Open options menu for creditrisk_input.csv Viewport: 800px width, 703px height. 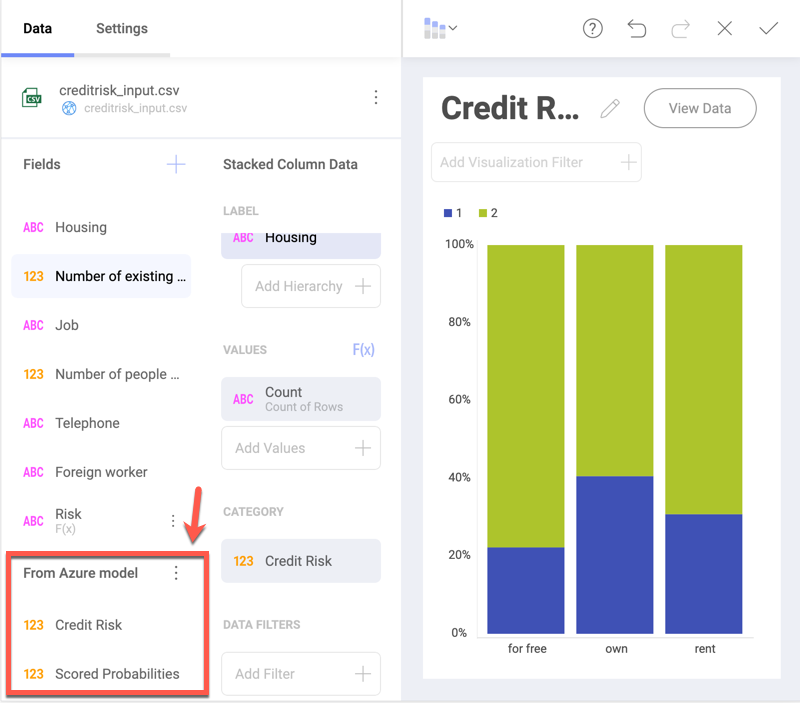tap(376, 97)
